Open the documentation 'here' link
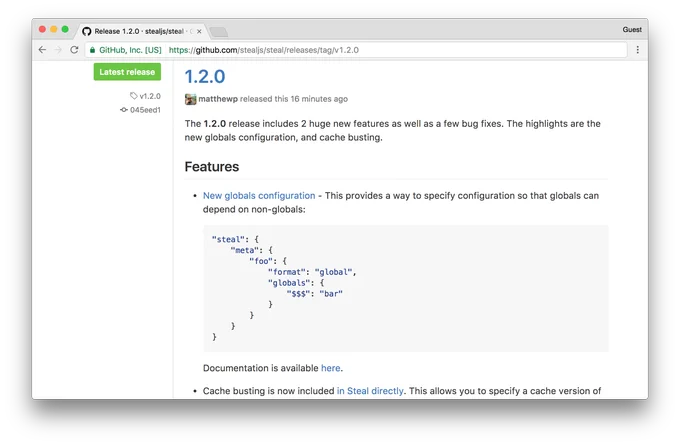 coord(330,368)
